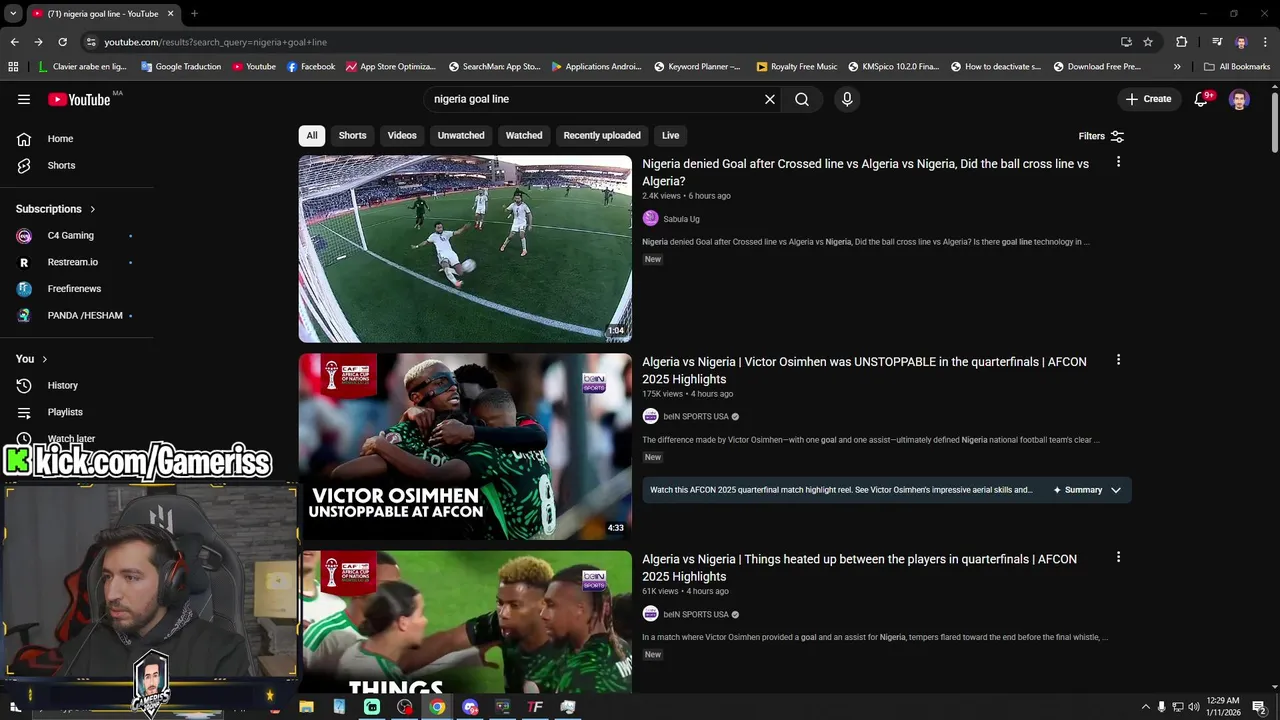Play the goal line video thumbnail
1280x720 pixels.
465,249
